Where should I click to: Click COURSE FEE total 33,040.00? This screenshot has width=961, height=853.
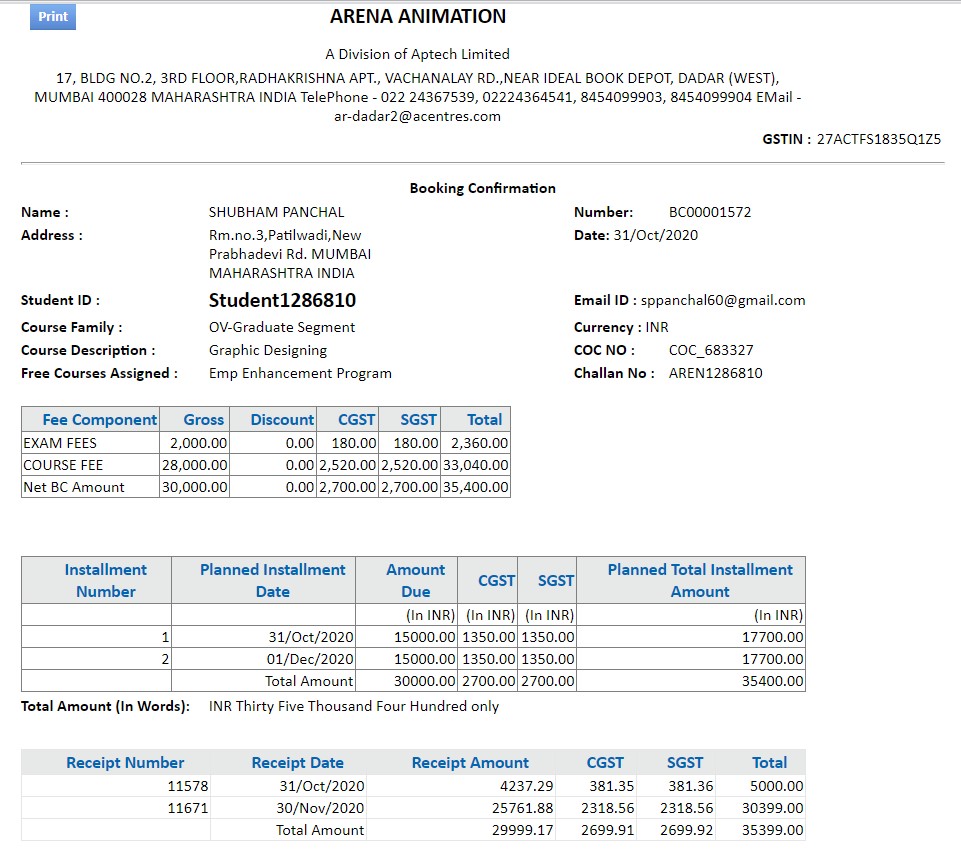(x=476, y=465)
